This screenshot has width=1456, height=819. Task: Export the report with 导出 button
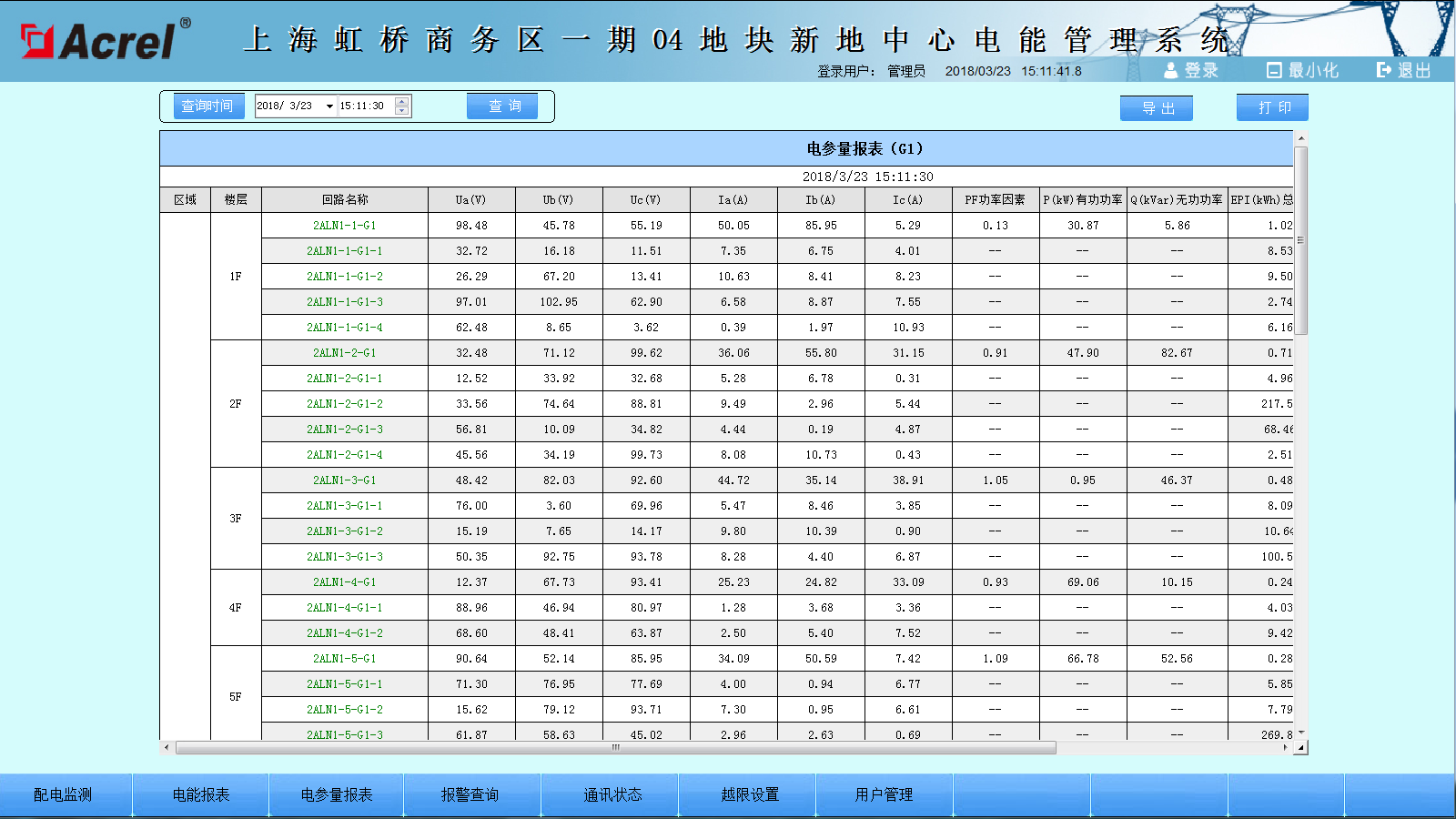tap(1157, 108)
